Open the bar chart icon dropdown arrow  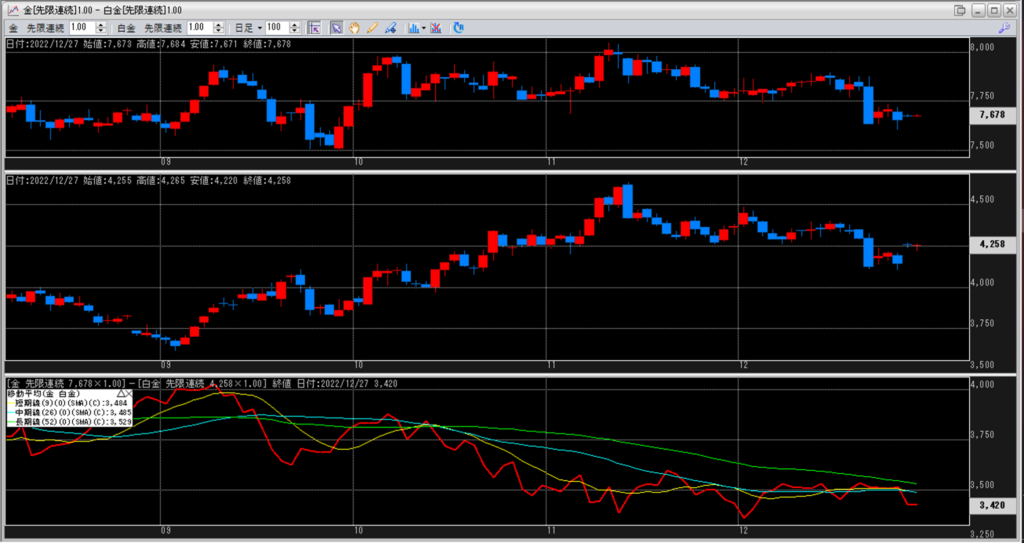(424, 28)
